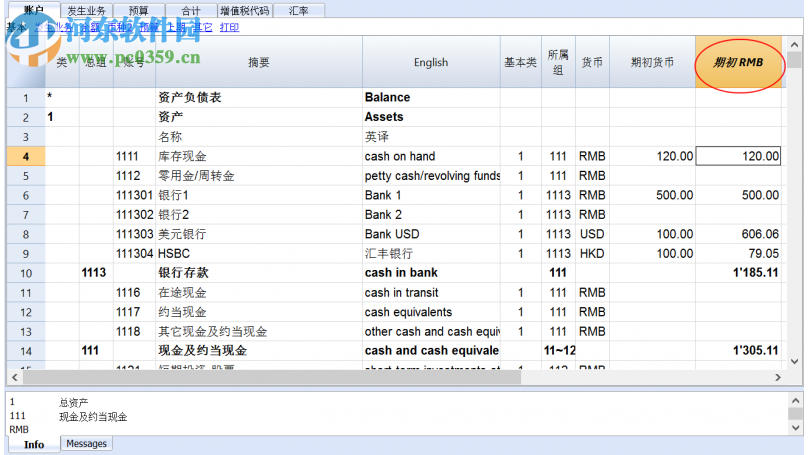This screenshot has width=808, height=455.
Task: Click the English column header
Action: point(431,62)
